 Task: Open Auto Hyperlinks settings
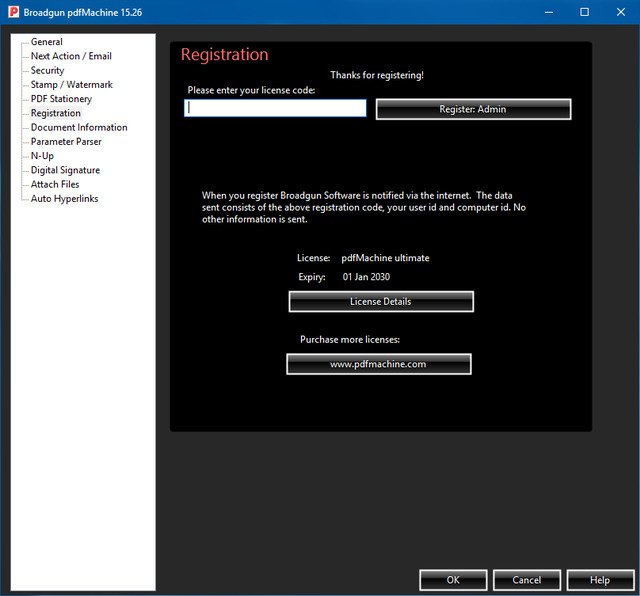pyautogui.click(x=64, y=198)
